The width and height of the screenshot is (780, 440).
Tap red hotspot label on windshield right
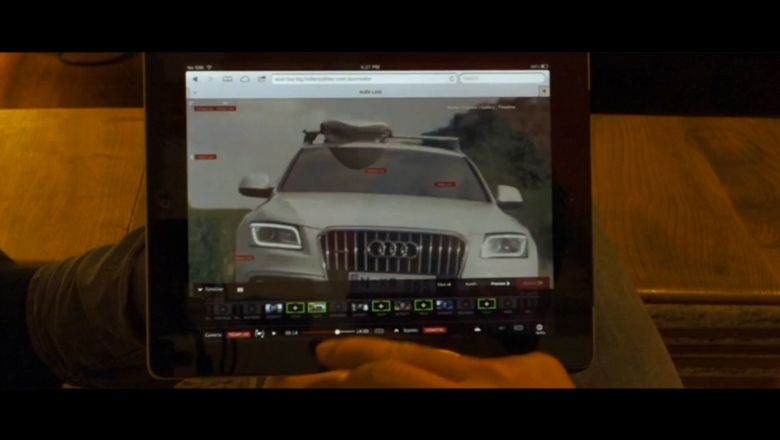445,184
